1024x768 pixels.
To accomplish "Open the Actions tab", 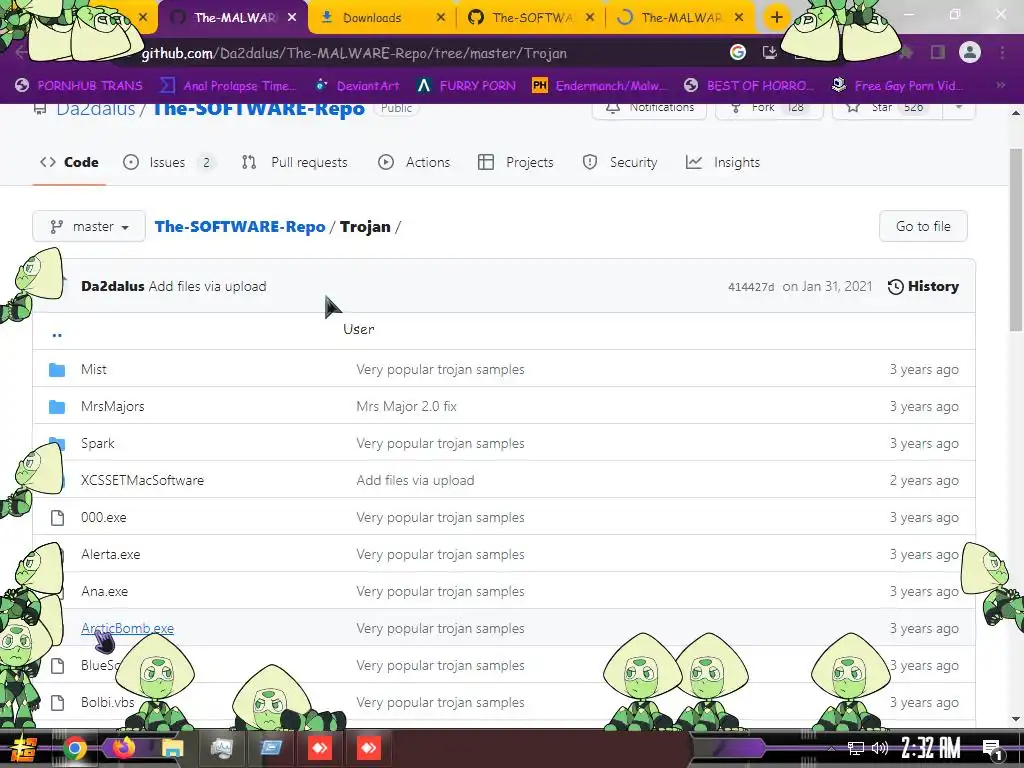I will tap(414, 162).
